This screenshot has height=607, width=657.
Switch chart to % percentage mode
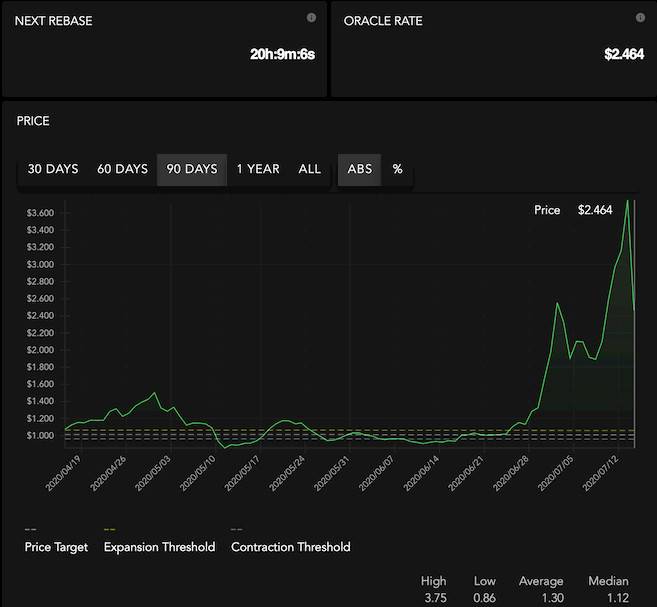397,169
